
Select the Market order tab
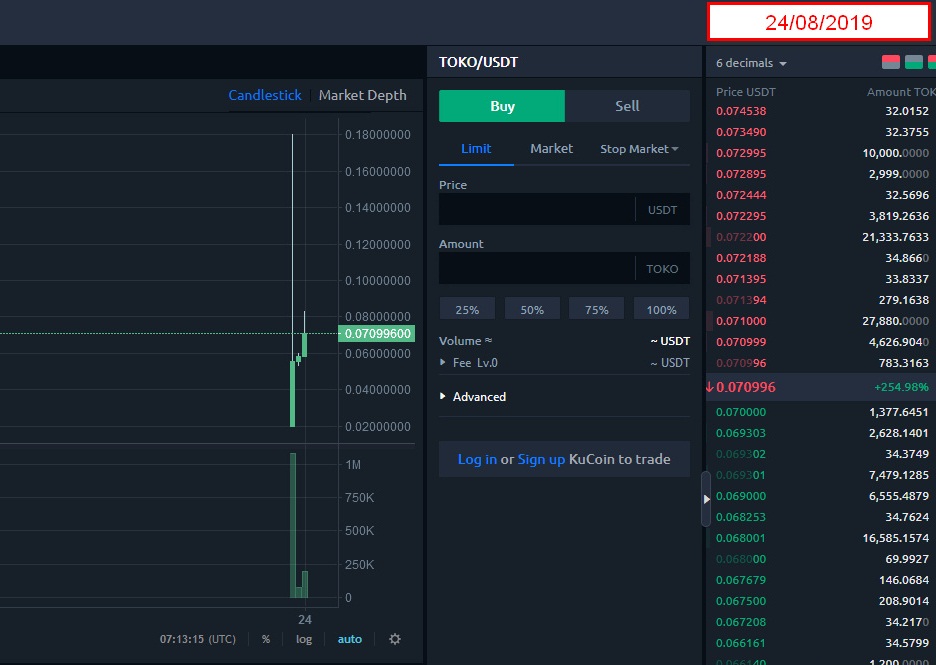pyautogui.click(x=552, y=149)
